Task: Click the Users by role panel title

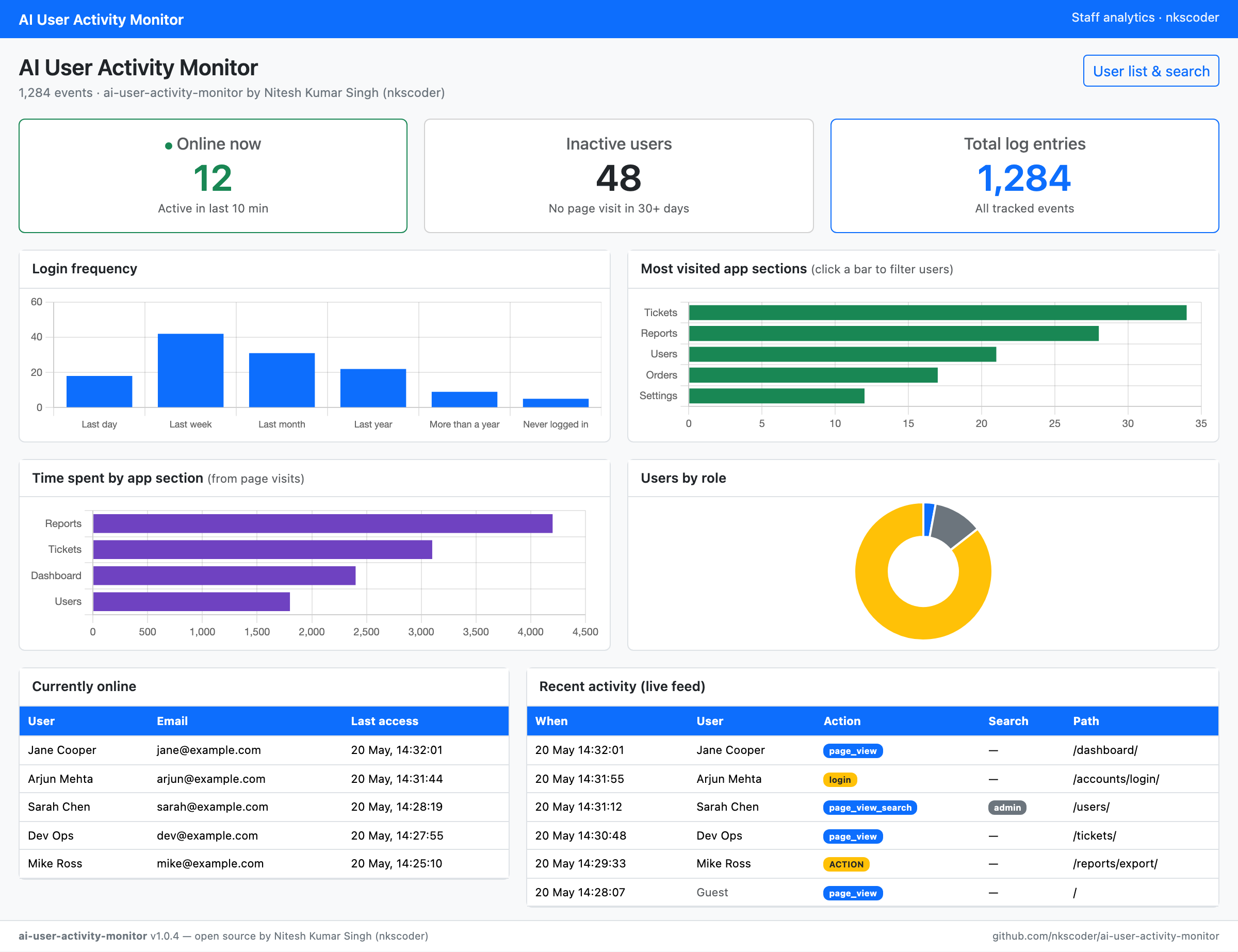Action: pos(683,478)
